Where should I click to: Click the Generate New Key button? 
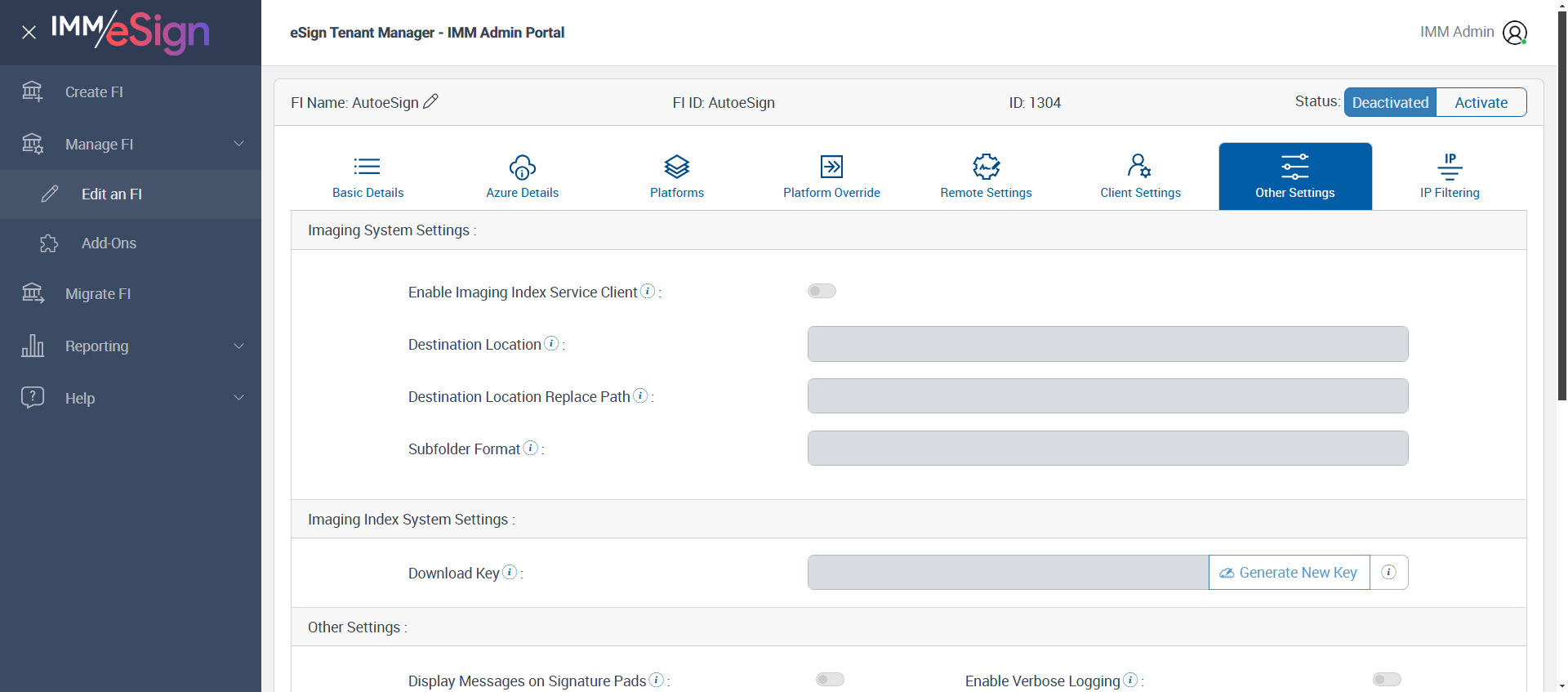1289,573
